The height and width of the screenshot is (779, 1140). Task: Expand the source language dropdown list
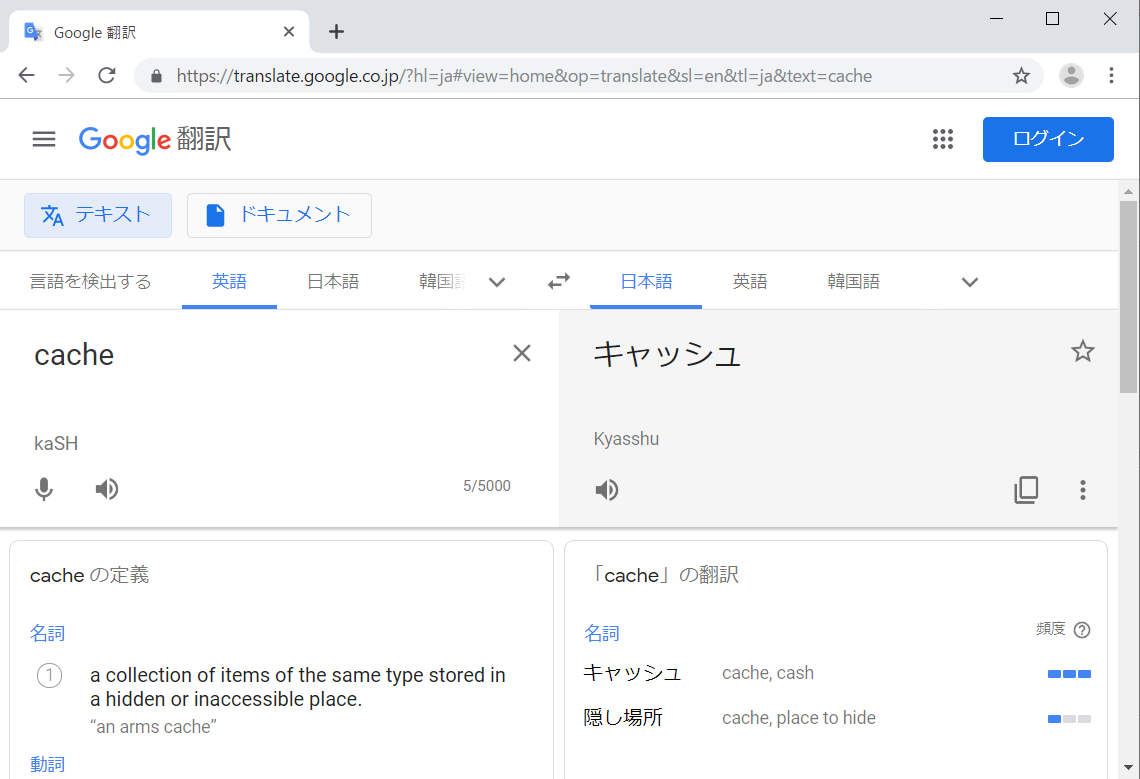point(497,282)
